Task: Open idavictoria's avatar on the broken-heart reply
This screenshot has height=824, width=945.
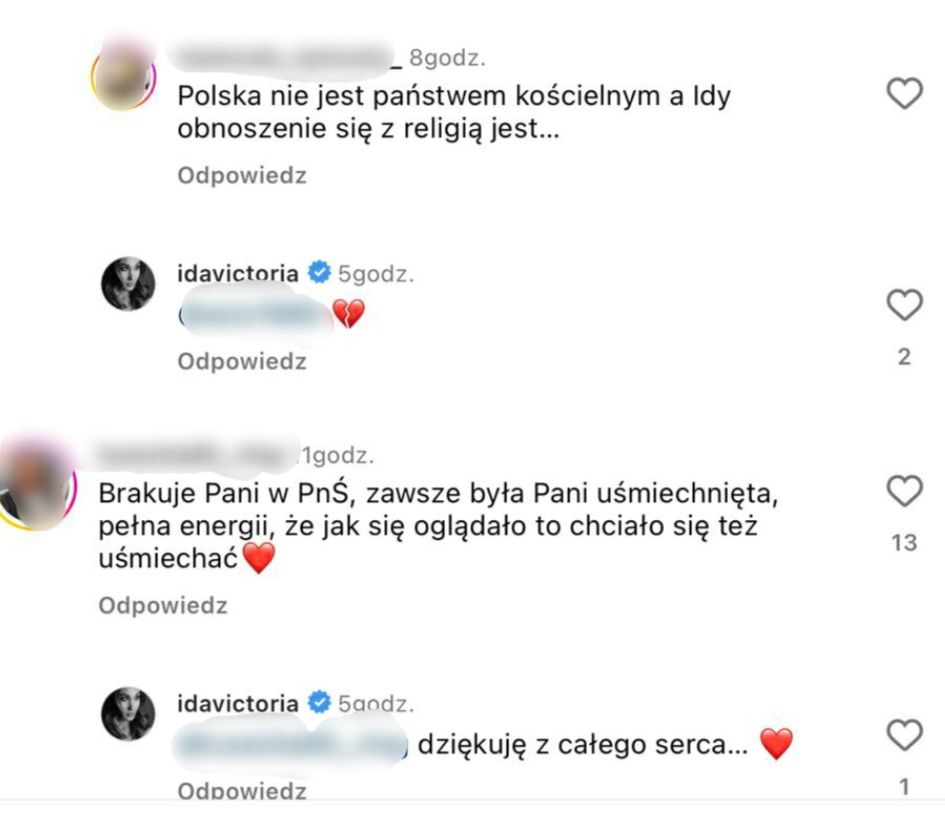Action: point(128,284)
